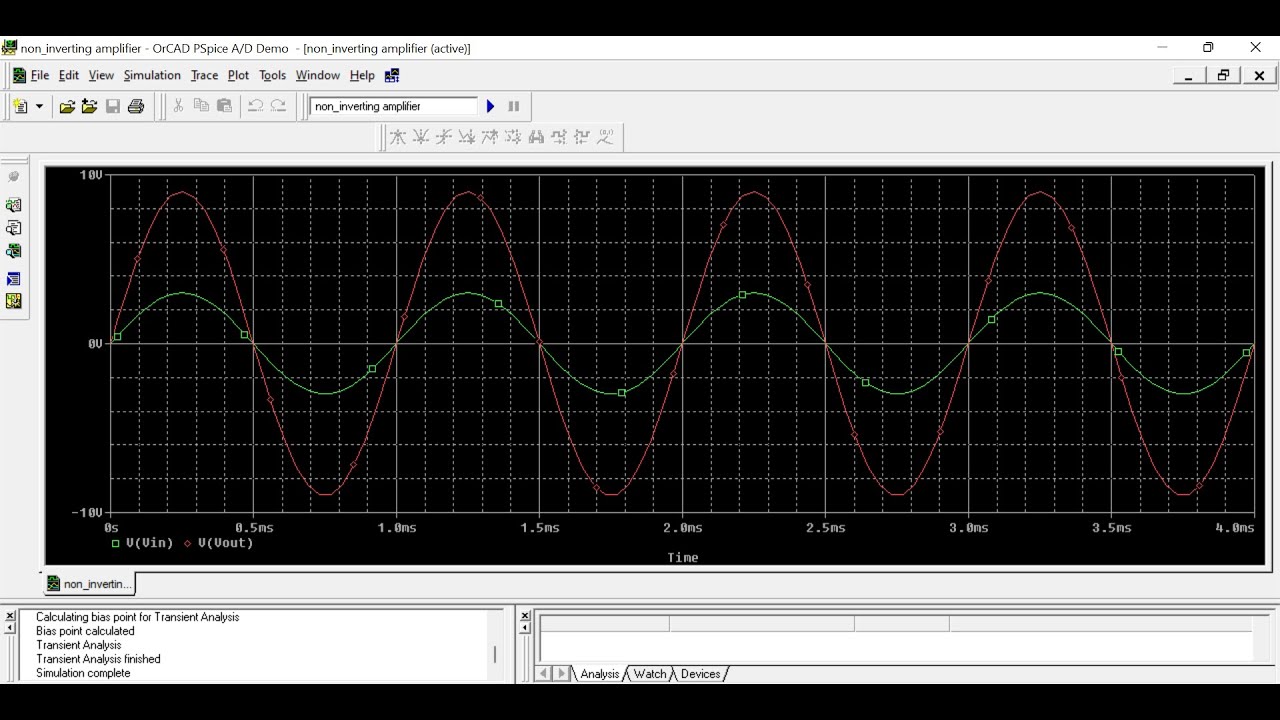Click the icon right of Help menu

click(392, 75)
